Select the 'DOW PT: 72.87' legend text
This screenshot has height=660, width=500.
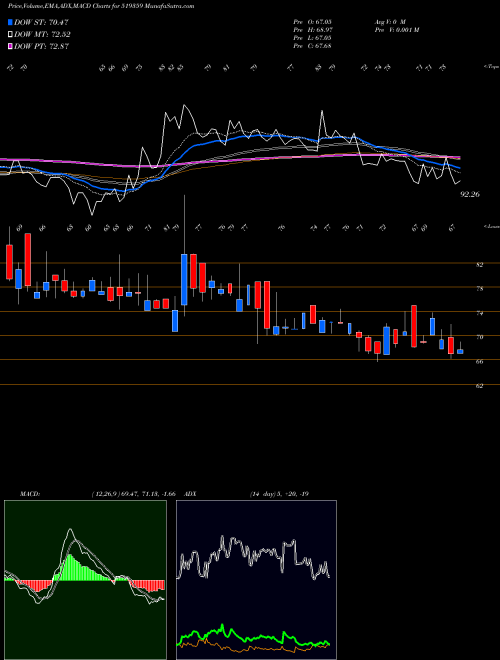42,46
